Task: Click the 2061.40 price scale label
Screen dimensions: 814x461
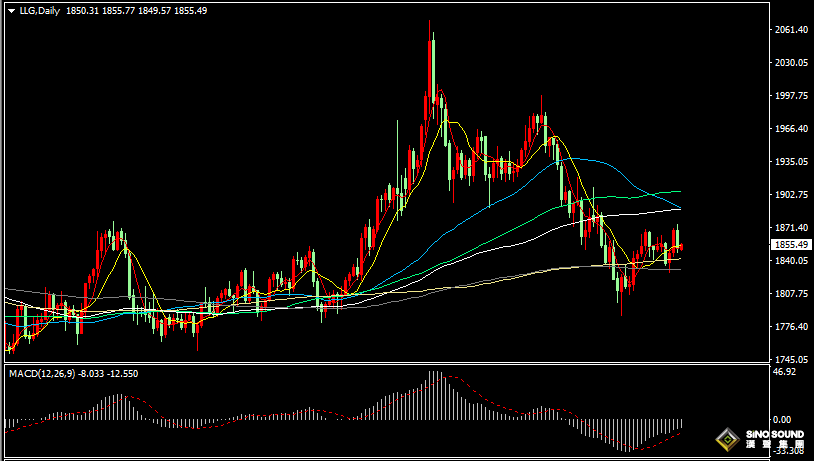Action: coord(791,30)
